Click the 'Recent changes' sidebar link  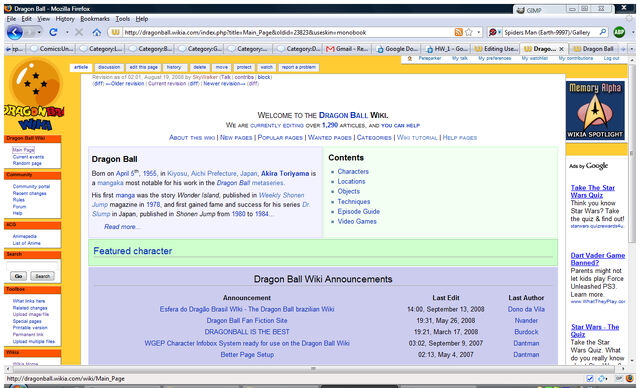pos(29,193)
